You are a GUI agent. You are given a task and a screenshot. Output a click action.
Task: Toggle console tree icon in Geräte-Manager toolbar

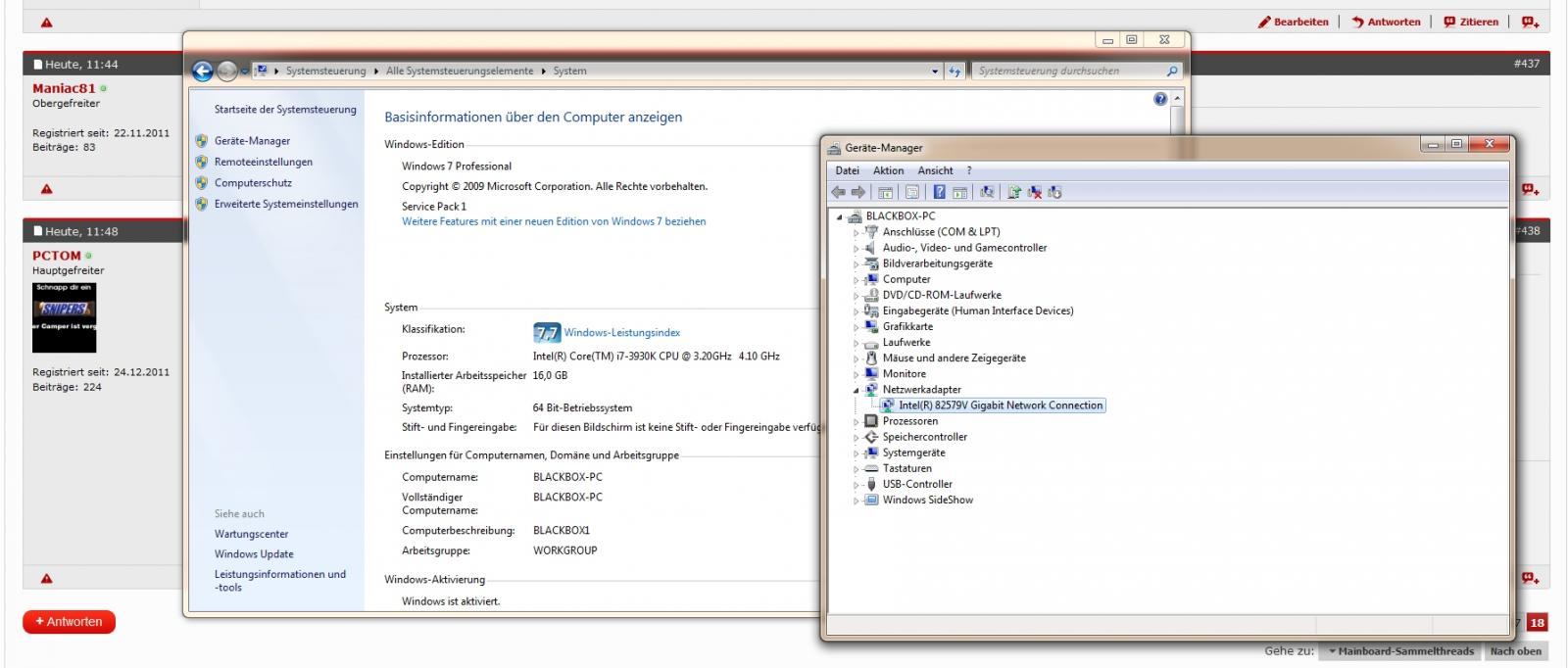885,192
